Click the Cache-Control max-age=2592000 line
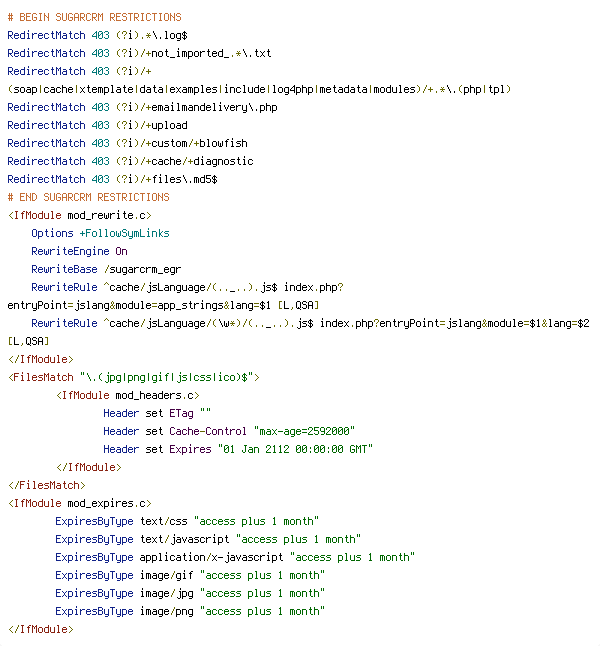Screen dimensions: 600x646 229,431
